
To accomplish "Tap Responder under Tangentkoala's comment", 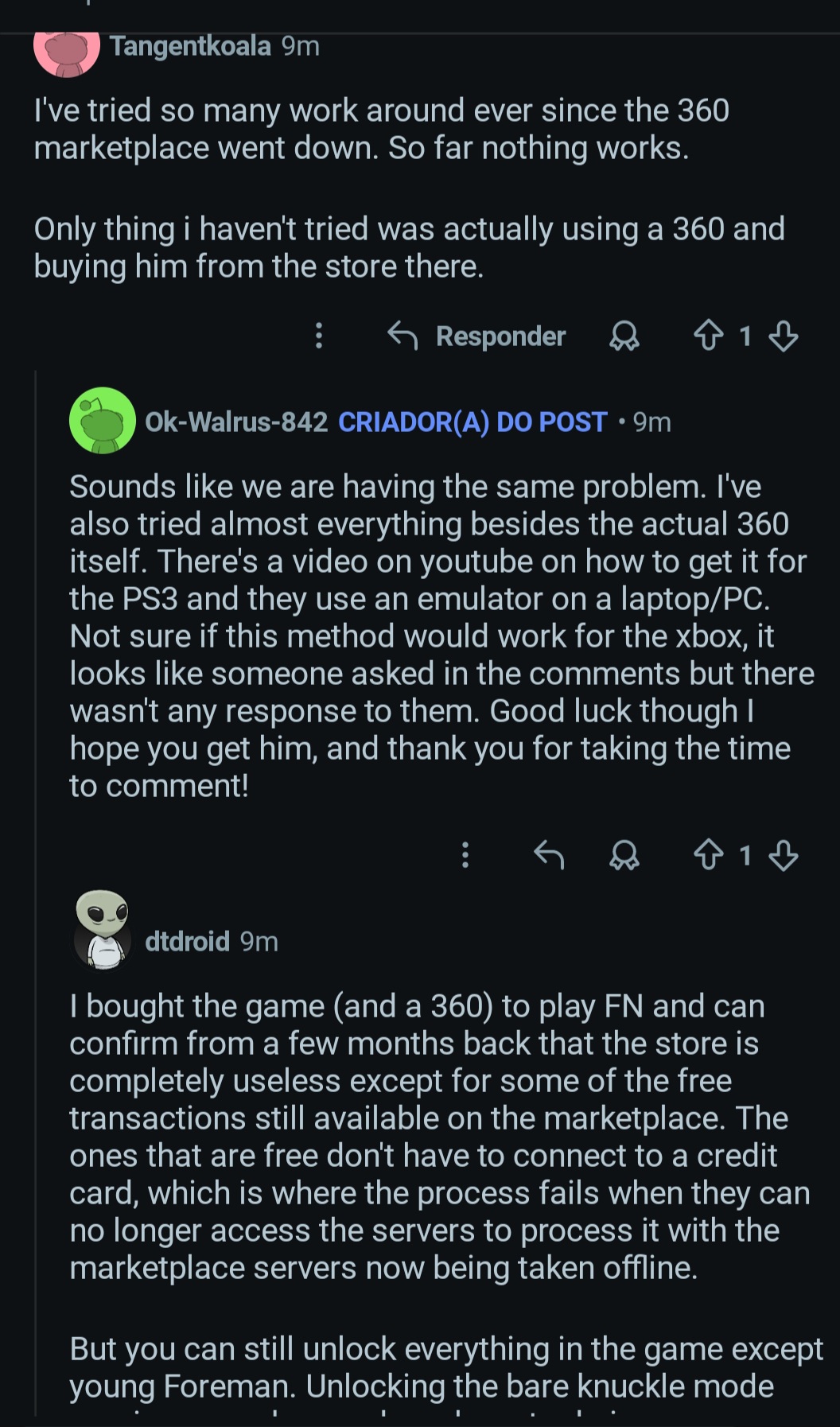I will tap(477, 336).
